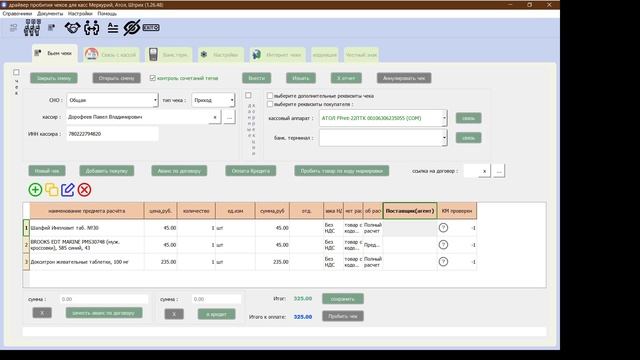Click the 'Оплата Кредита' button
The image size is (640, 360).
coord(251,171)
